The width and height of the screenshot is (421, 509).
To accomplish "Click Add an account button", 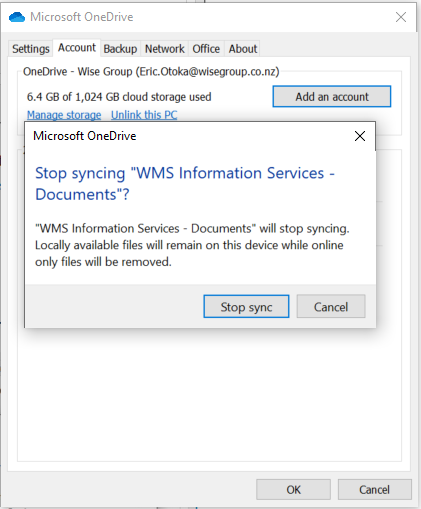I will click(x=332, y=97).
